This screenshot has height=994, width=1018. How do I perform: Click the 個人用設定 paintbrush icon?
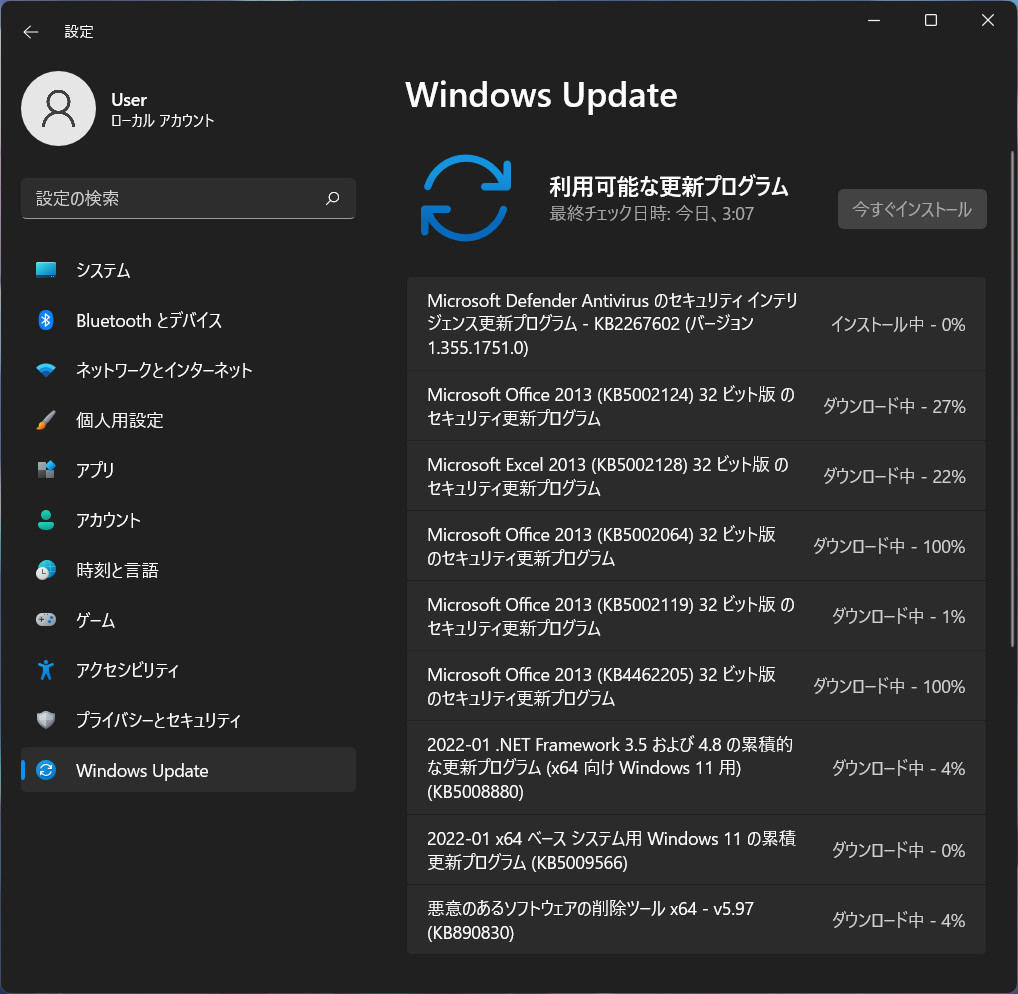click(45, 420)
